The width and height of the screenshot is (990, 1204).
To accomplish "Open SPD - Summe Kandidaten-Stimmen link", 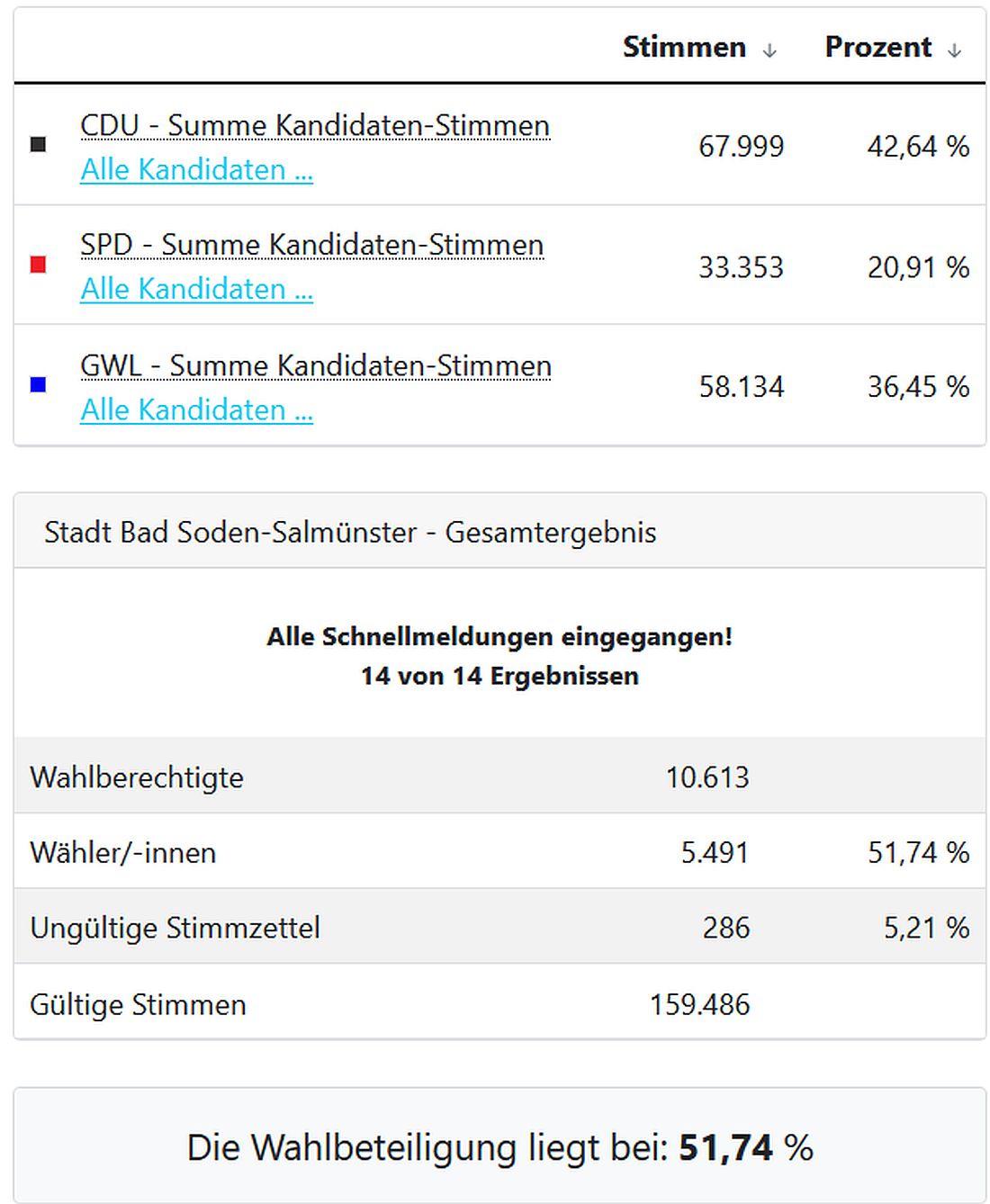I will pos(311,245).
